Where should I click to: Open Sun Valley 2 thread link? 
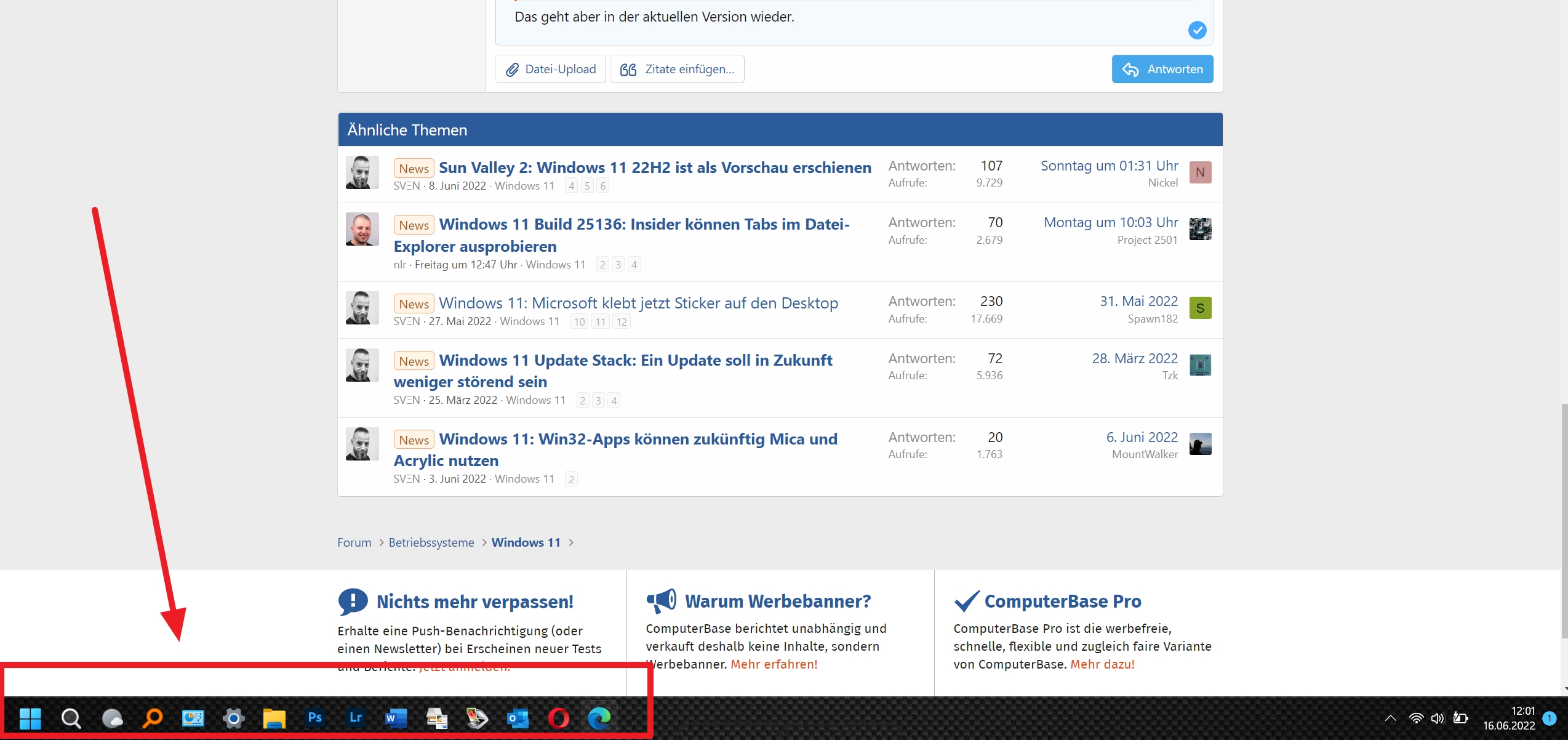tap(655, 167)
